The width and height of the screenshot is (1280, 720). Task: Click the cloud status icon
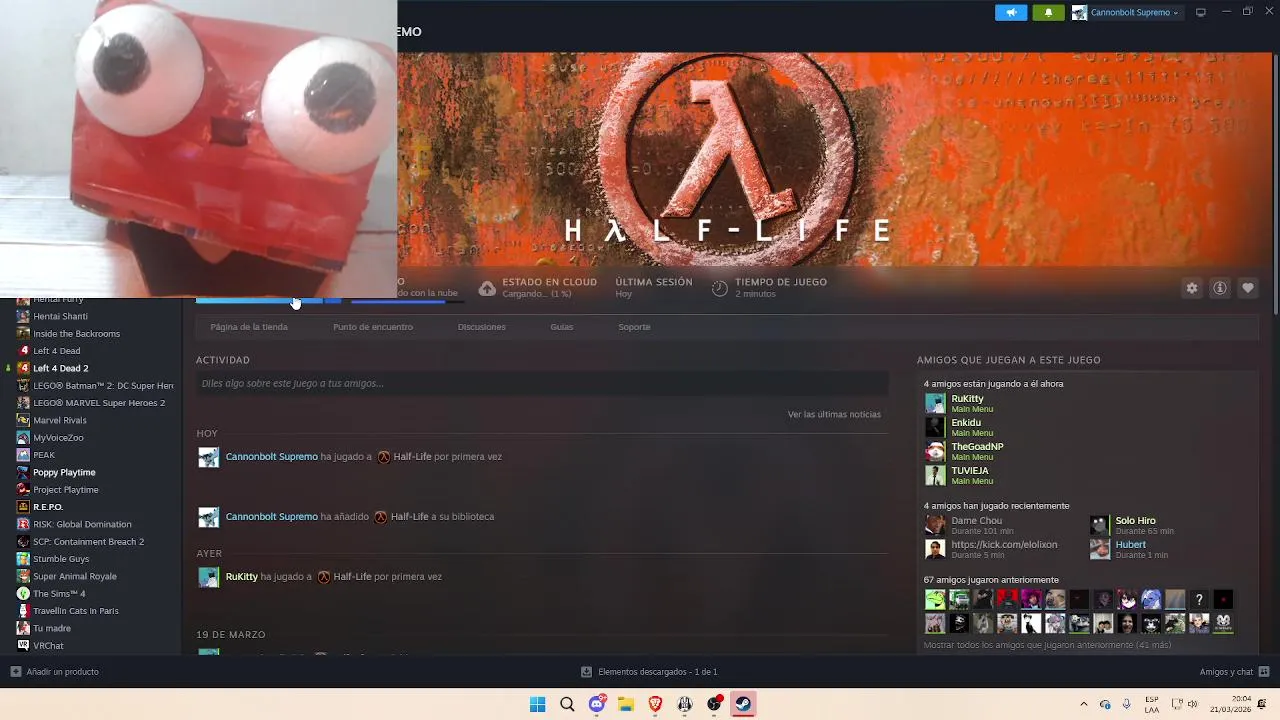pyautogui.click(x=487, y=288)
